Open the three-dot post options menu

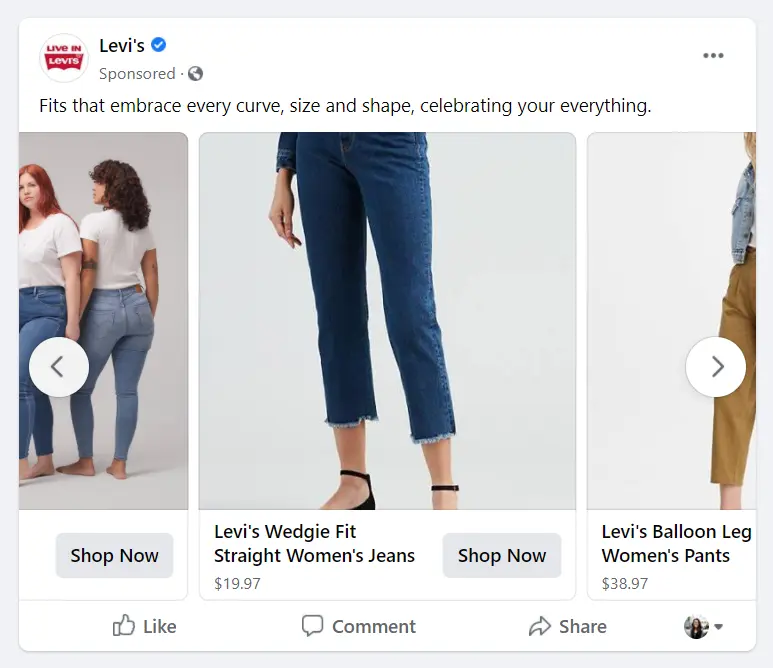pyautogui.click(x=713, y=56)
